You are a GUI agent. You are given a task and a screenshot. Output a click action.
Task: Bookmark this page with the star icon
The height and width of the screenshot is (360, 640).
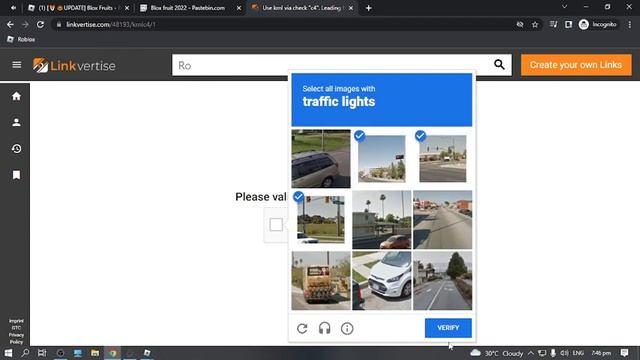pyautogui.click(x=535, y=24)
